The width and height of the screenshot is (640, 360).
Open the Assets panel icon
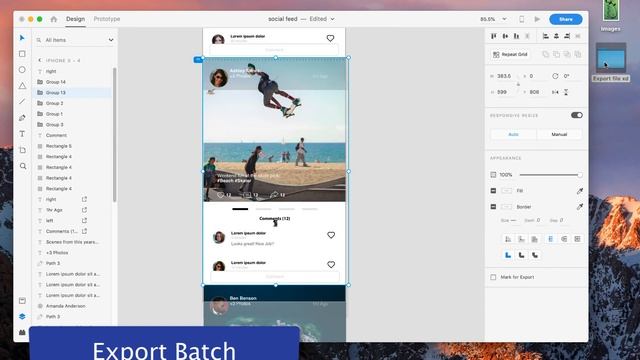click(22, 301)
